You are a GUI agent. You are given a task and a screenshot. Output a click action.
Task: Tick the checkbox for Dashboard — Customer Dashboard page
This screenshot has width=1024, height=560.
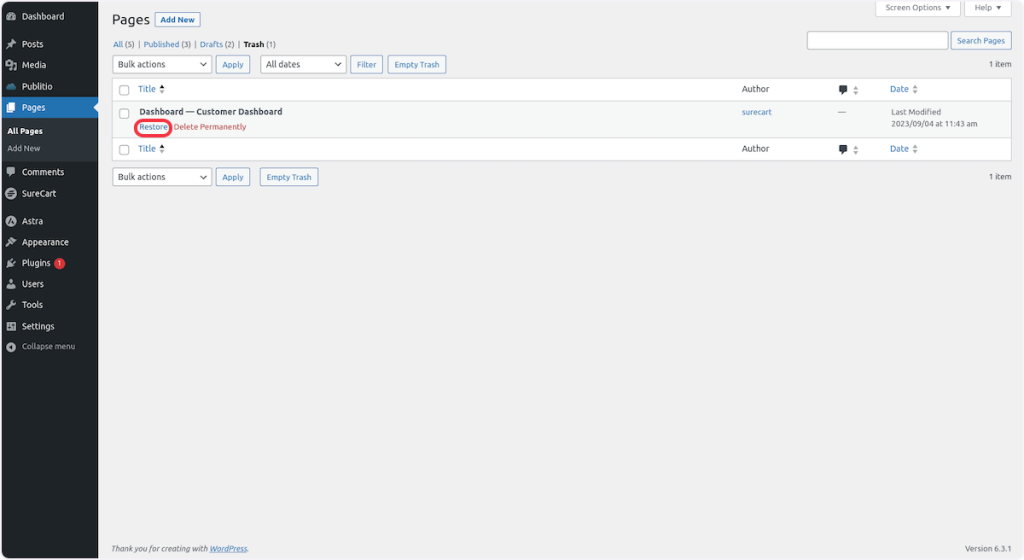tap(124, 113)
